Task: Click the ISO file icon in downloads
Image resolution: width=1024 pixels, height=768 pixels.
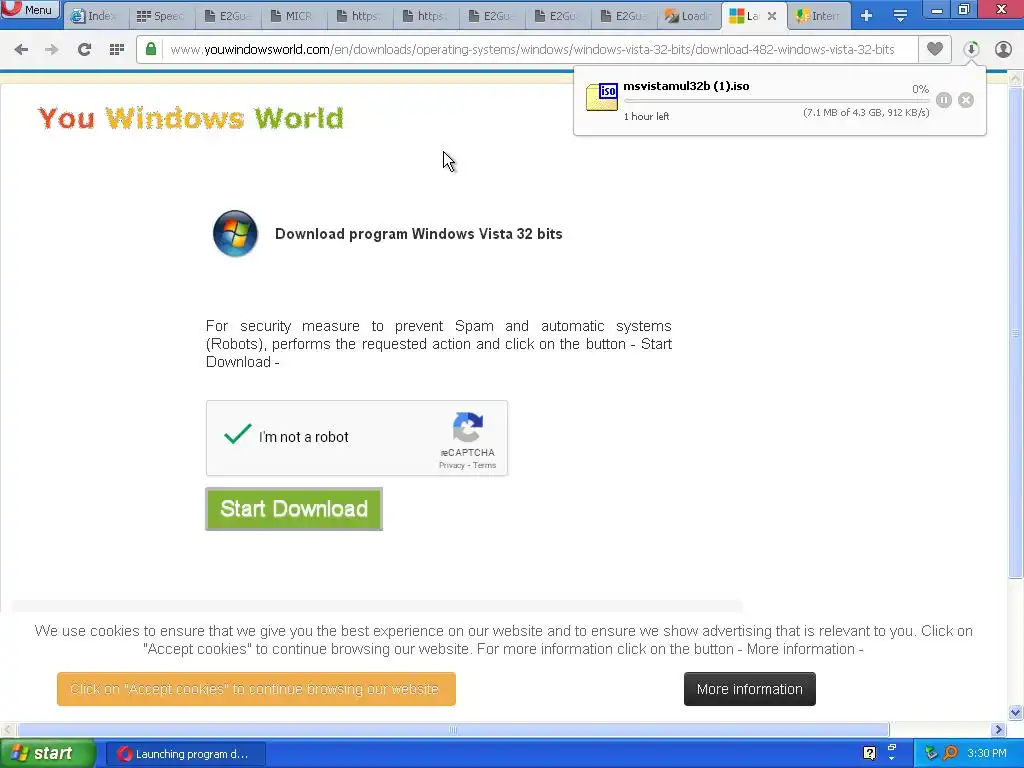Action: coord(602,97)
